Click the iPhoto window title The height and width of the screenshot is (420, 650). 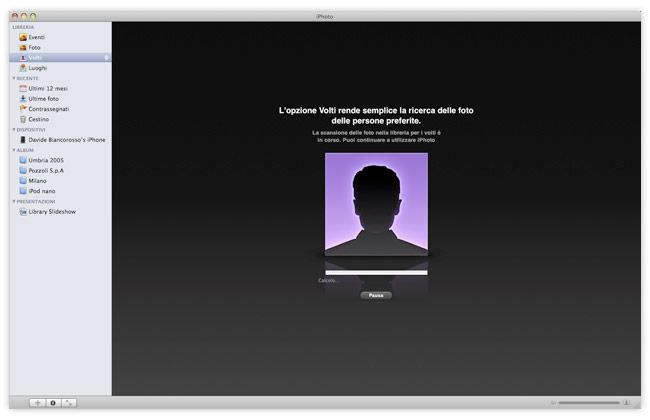click(x=325, y=17)
